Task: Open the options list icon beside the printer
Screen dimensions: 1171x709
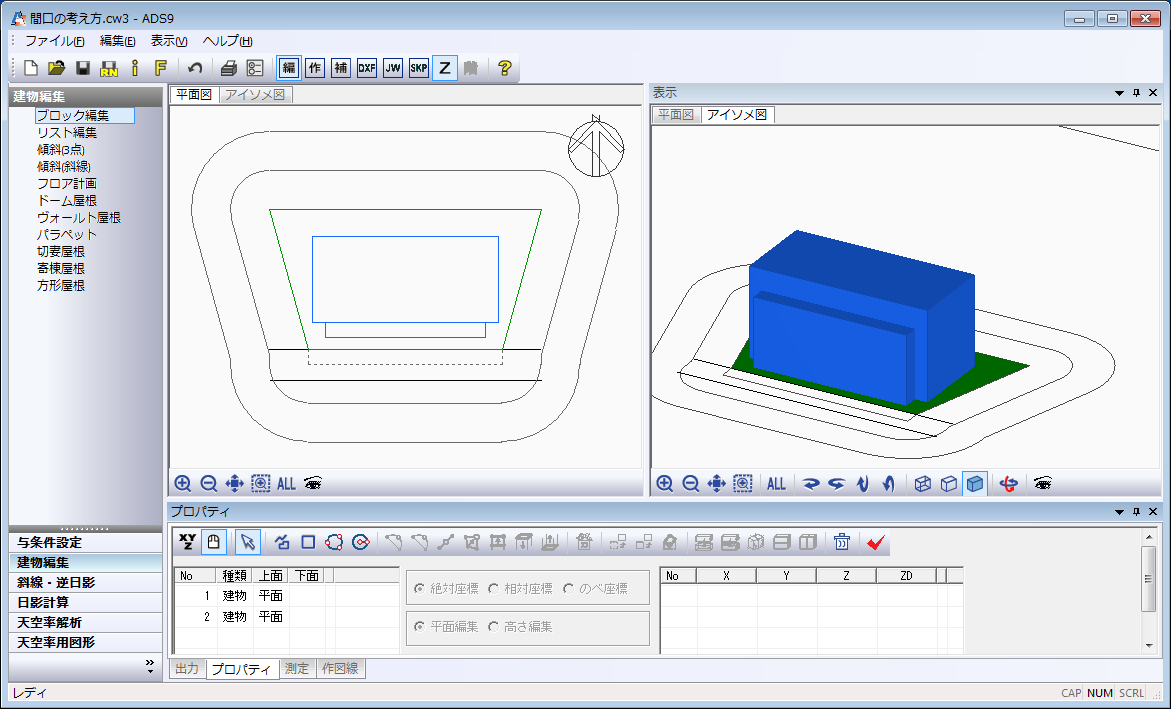Action: [x=255, y=68]
